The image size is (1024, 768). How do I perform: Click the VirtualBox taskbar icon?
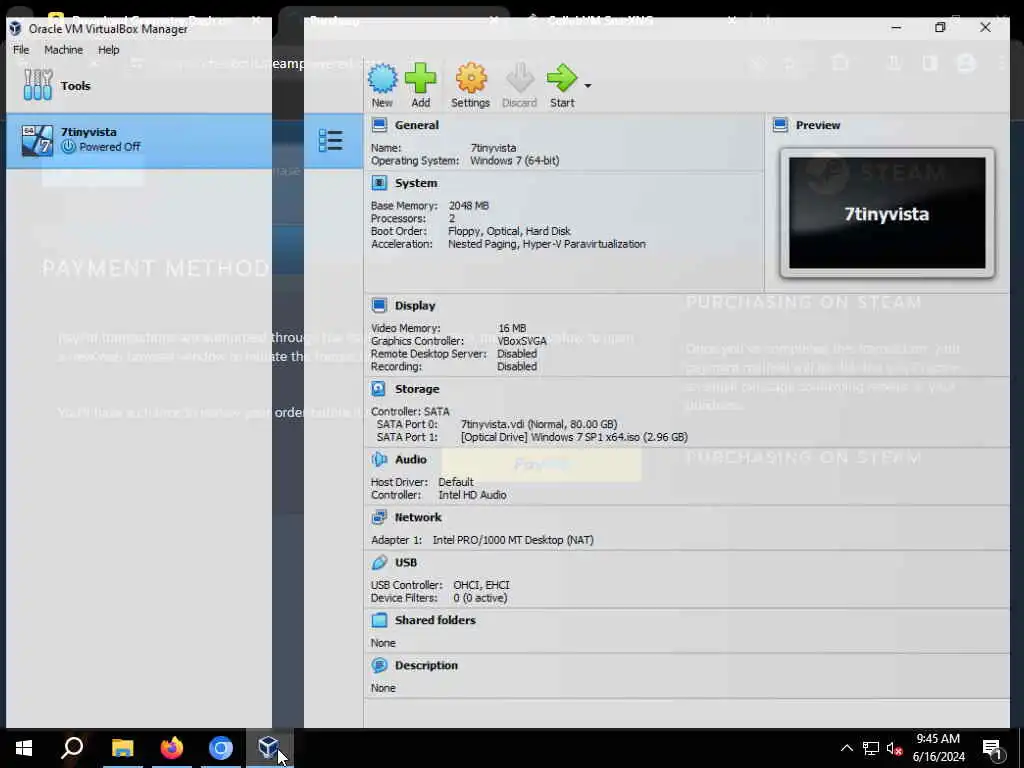pos(269,748)
